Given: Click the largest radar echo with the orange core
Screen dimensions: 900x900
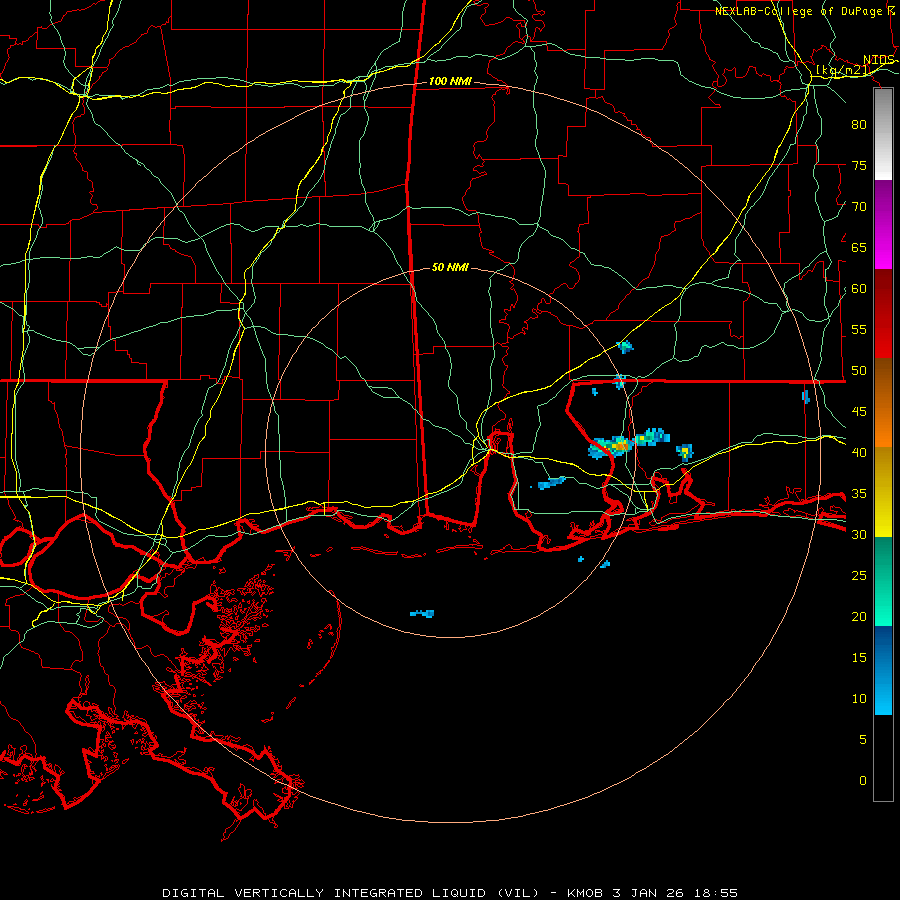Looking at the screenshot, I should 611,447.
